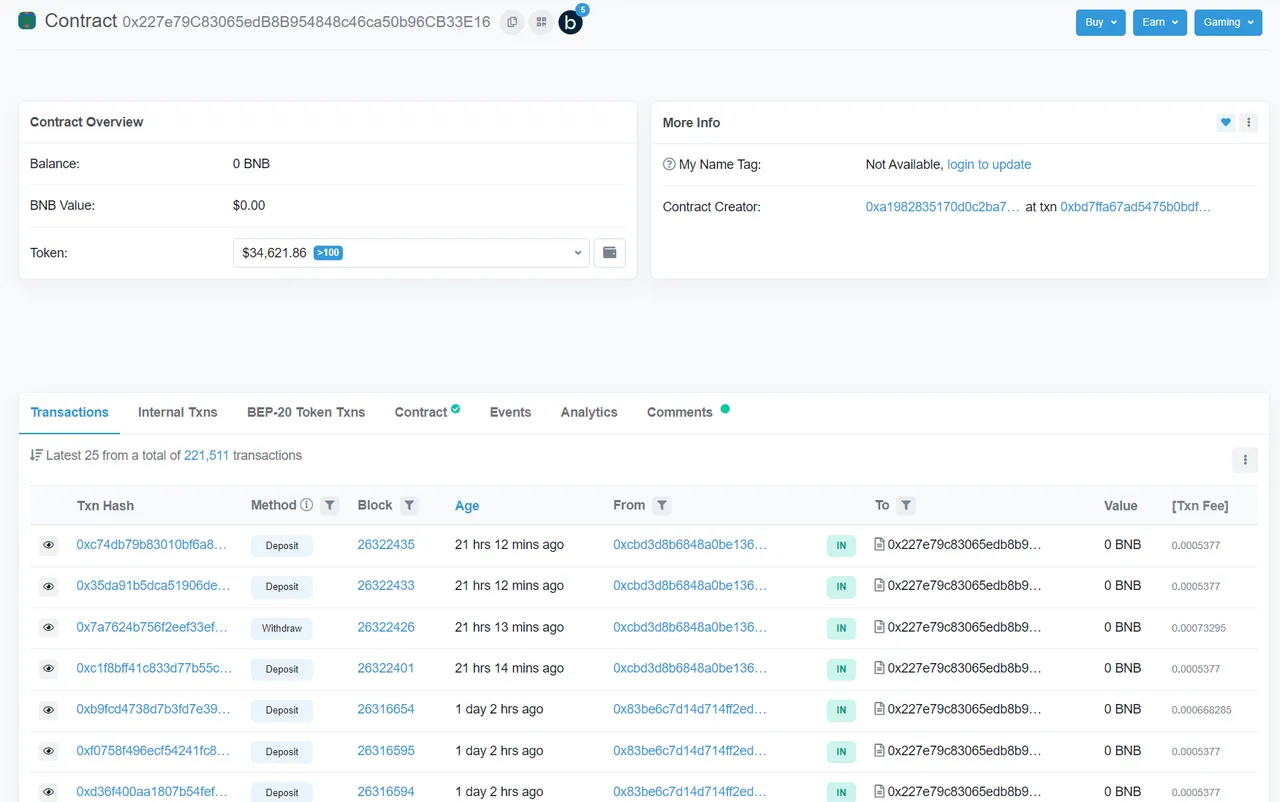Open the token holdings wallet icon
1280x802 pixels.
[610, 253]
